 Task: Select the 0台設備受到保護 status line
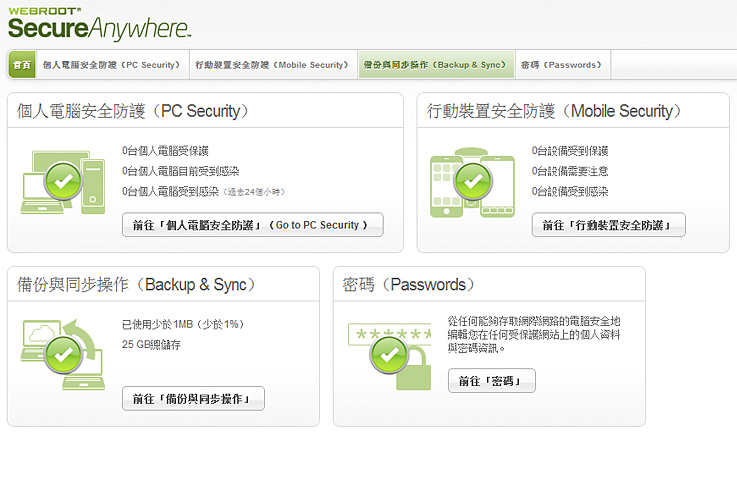click(570, 151)
